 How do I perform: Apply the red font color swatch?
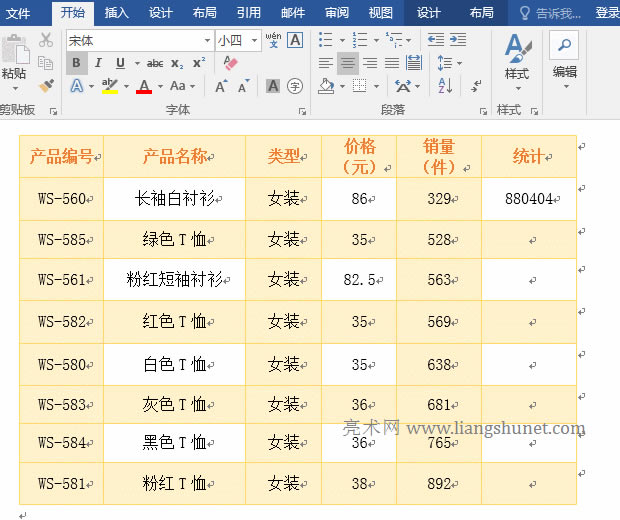(x=143, y=87)
